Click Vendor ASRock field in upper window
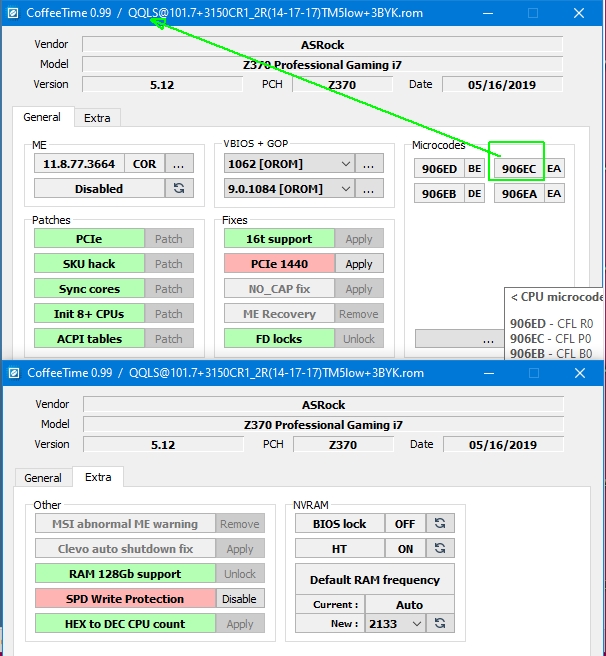Viewport: 606px width, 656px height. pos(322,44)
